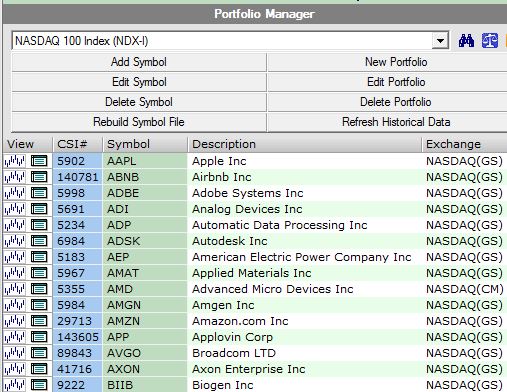Select Biogen Inc description
Viewport: 507px width, 392px height.
pos(222,385)
